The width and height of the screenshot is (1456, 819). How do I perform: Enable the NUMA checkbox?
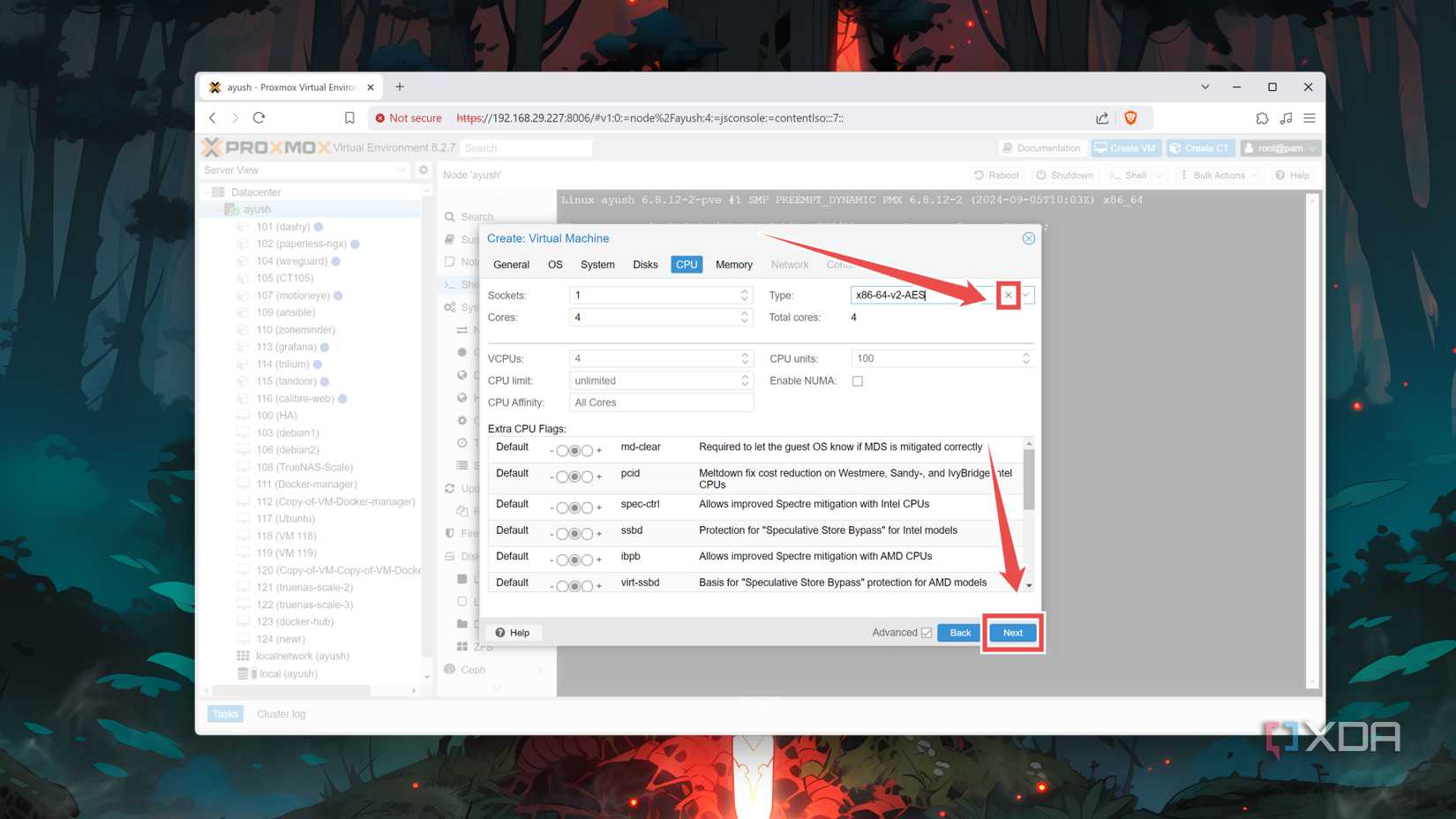point(857,381)
